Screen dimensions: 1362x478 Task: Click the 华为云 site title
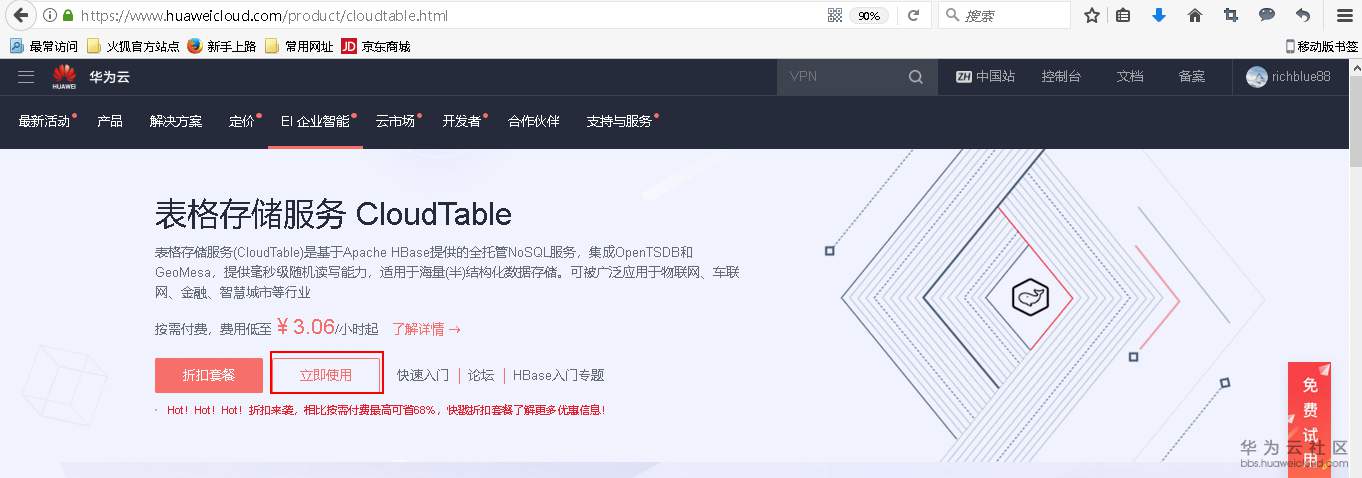pyautogui.click(x=109, y=77)
